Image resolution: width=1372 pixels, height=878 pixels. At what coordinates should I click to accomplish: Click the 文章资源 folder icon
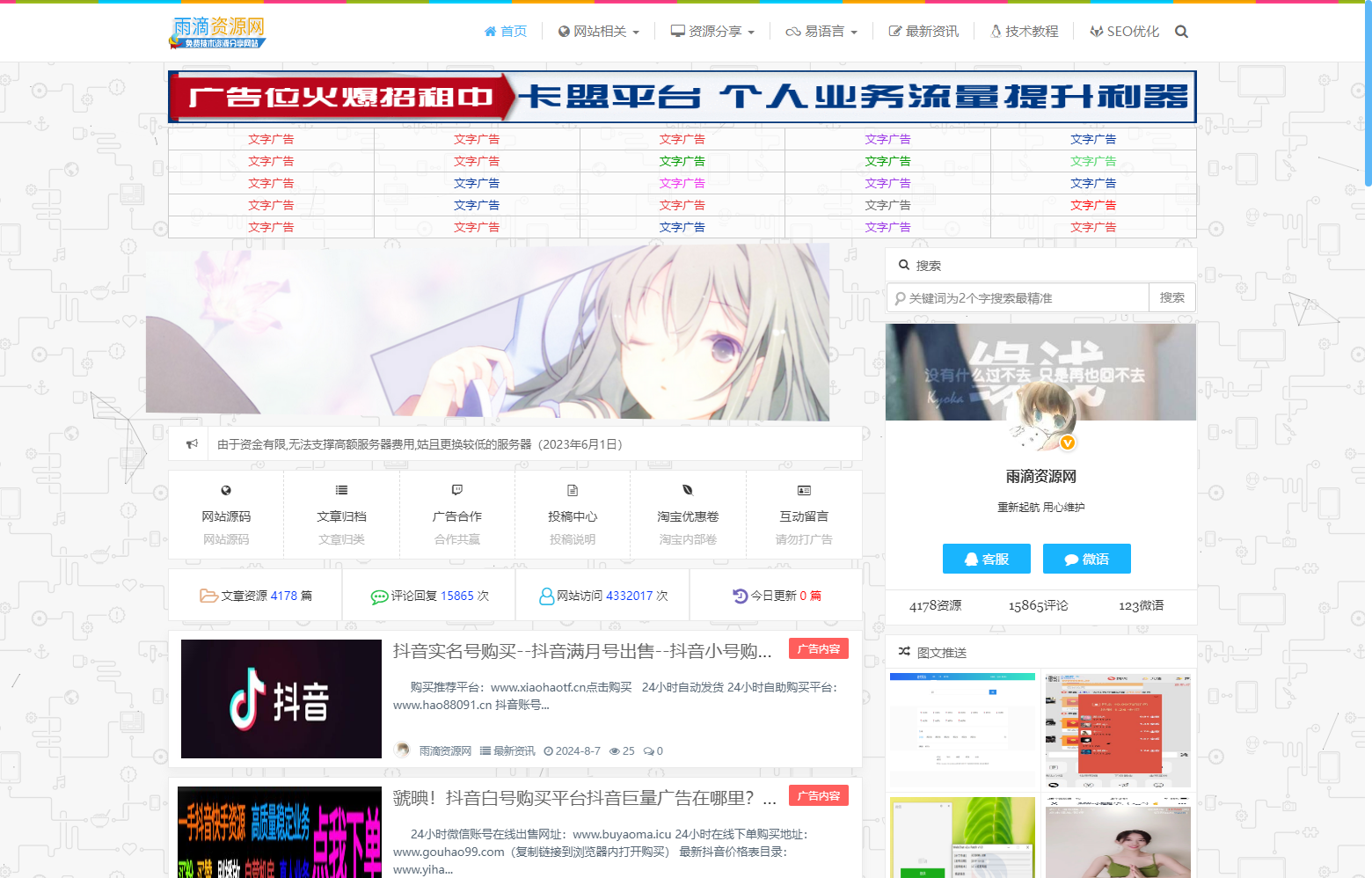(x=208, y=596)
